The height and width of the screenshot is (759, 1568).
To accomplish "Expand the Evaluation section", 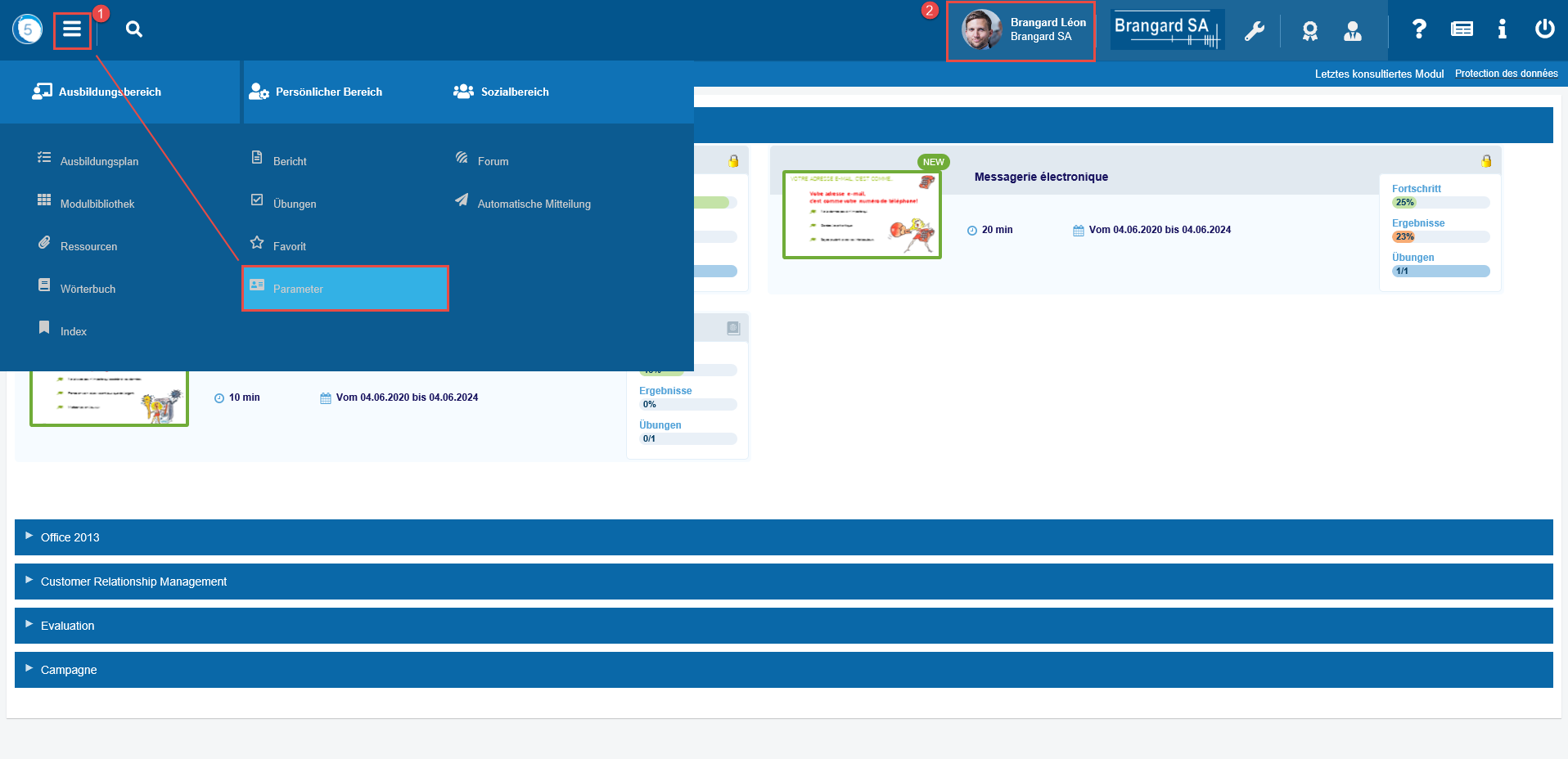I will coord(67,626).
